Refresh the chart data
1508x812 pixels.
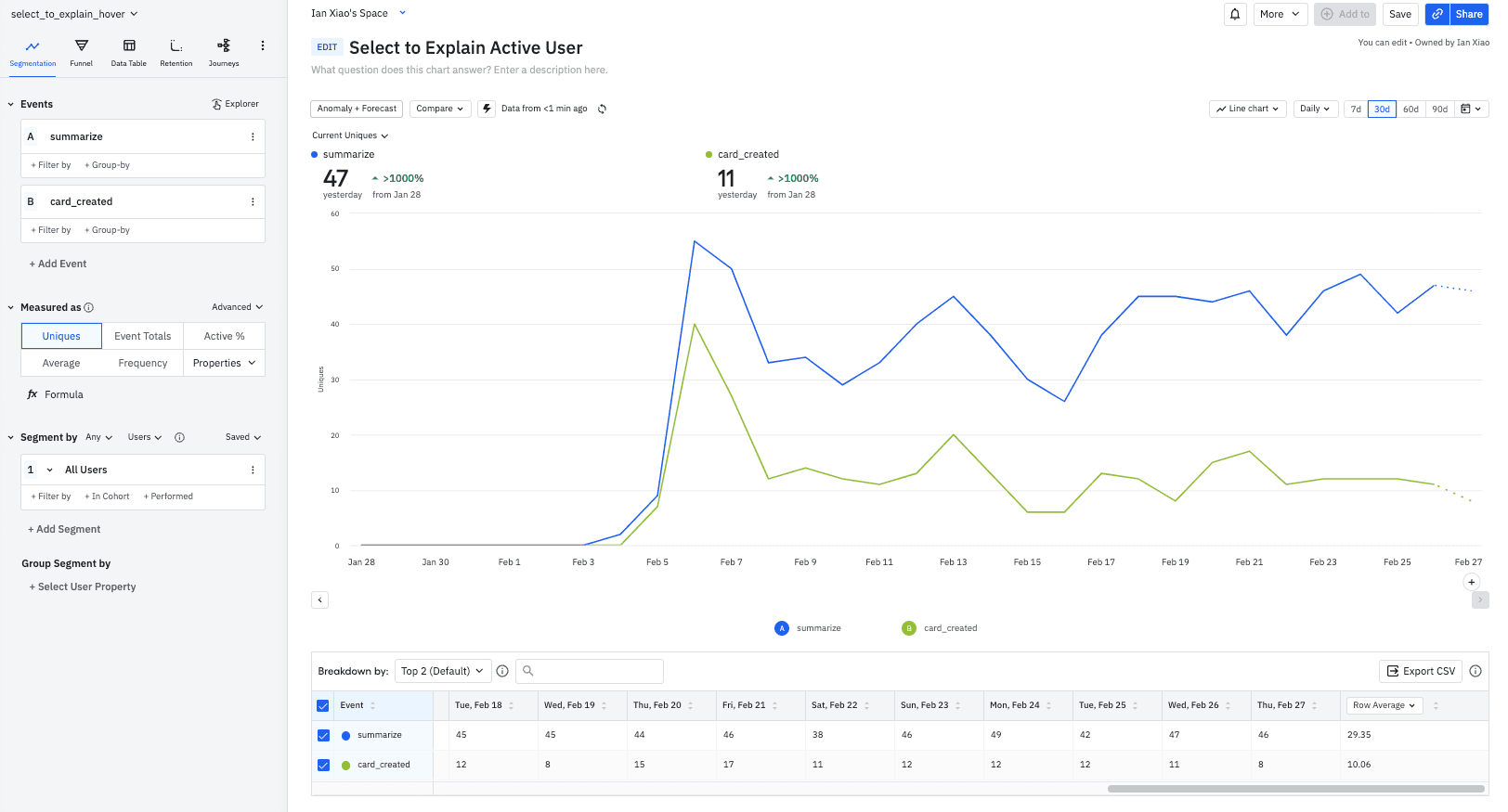point(602,109)
